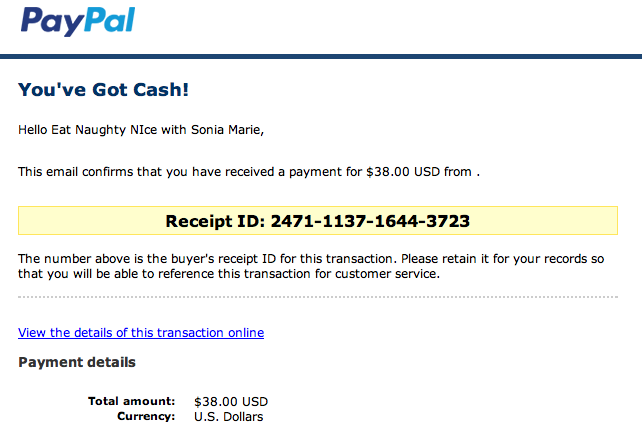Click the receipt number 2471-1137-1644-3723

coord(370,221)
